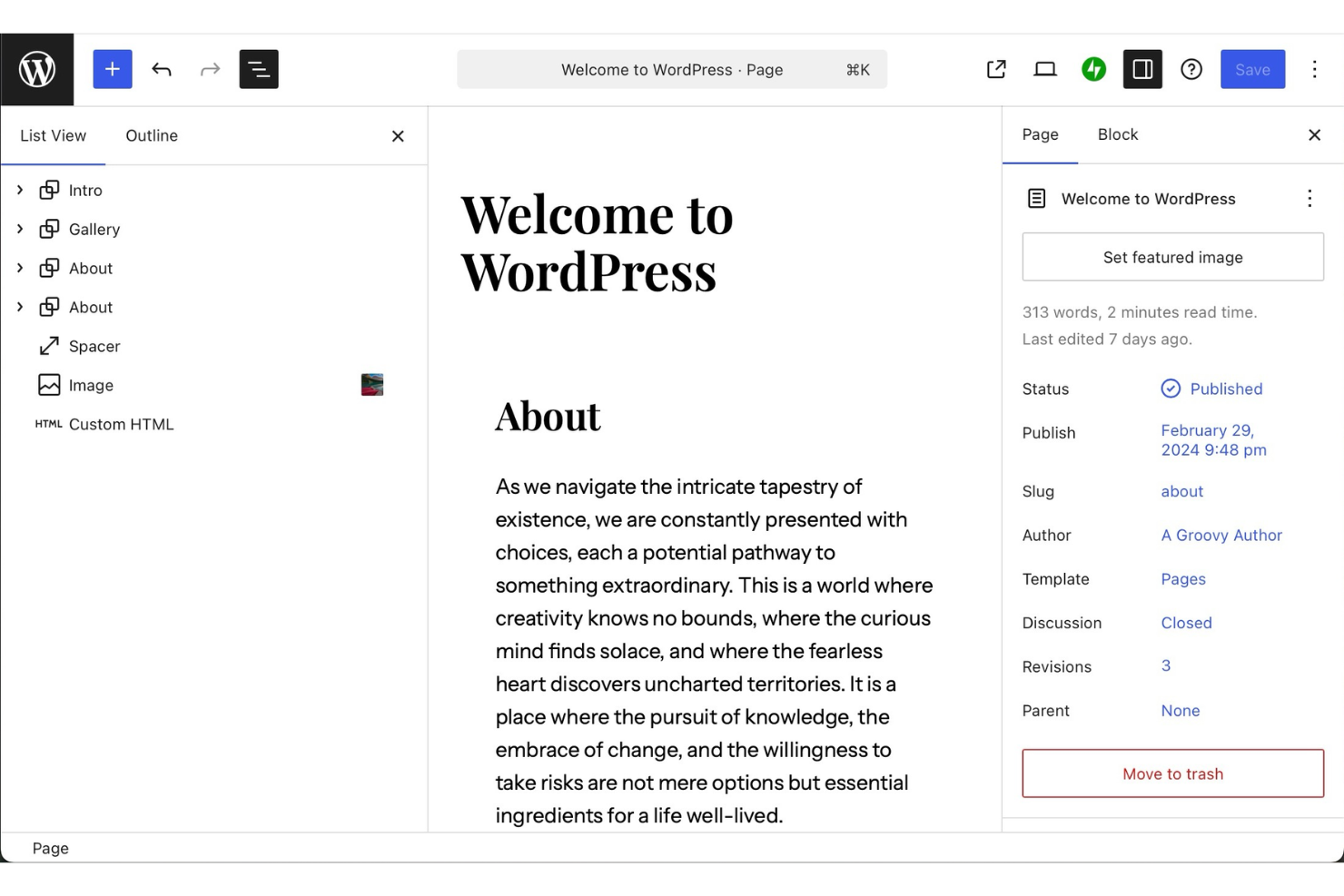Change the Pages template
Viewport: 1344px width, 896px height.
(1183, 579)
